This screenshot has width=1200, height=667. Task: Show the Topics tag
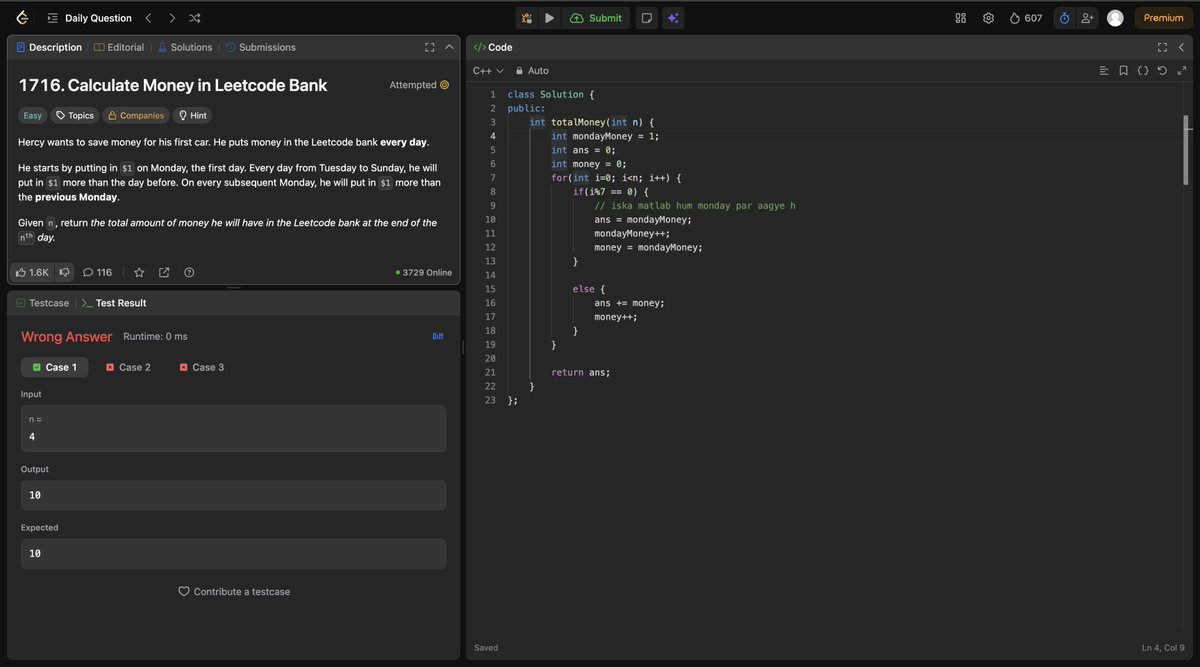click(x=74, y=115)
